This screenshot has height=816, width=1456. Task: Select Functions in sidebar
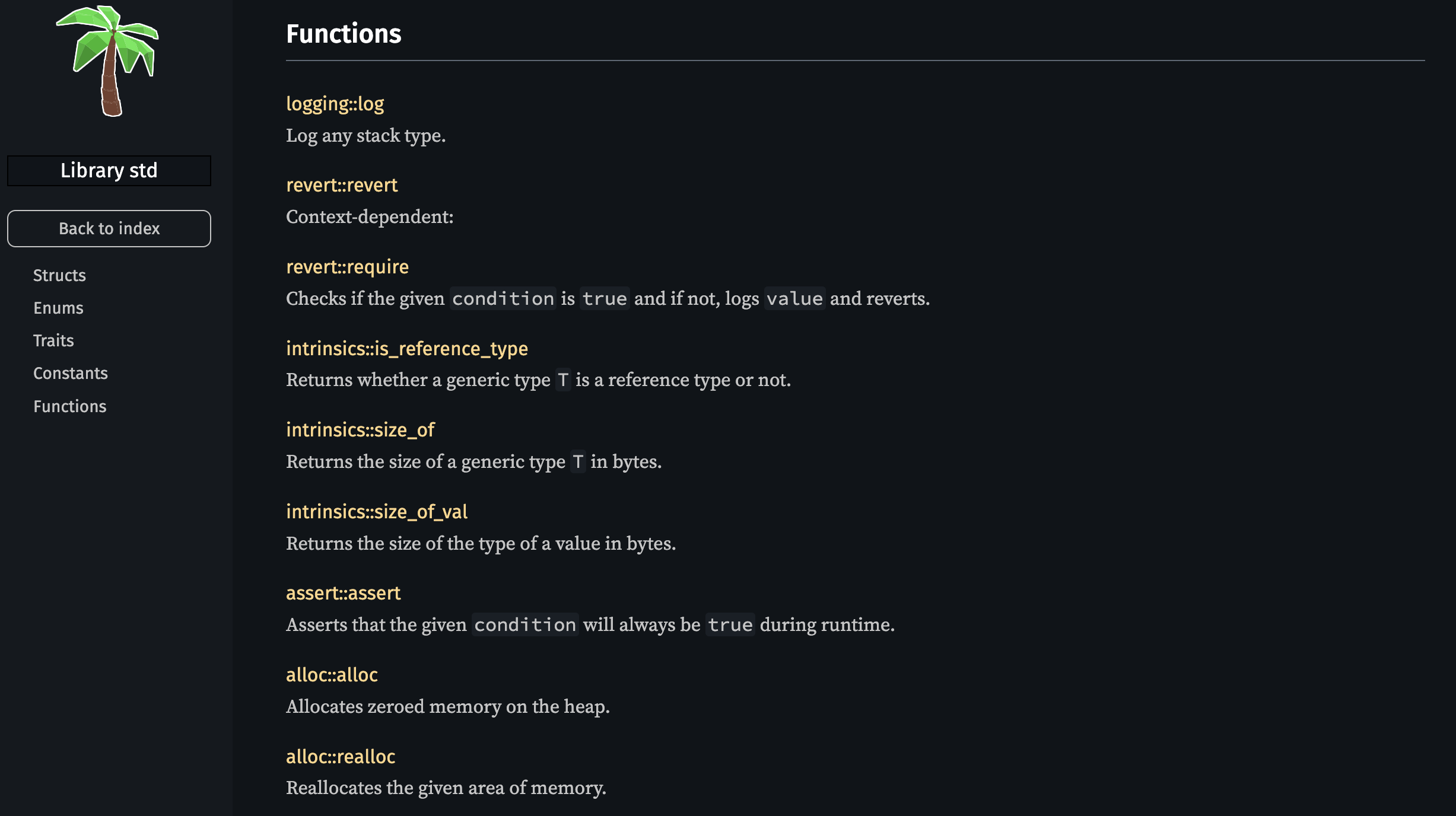click(x=70, y=406)
